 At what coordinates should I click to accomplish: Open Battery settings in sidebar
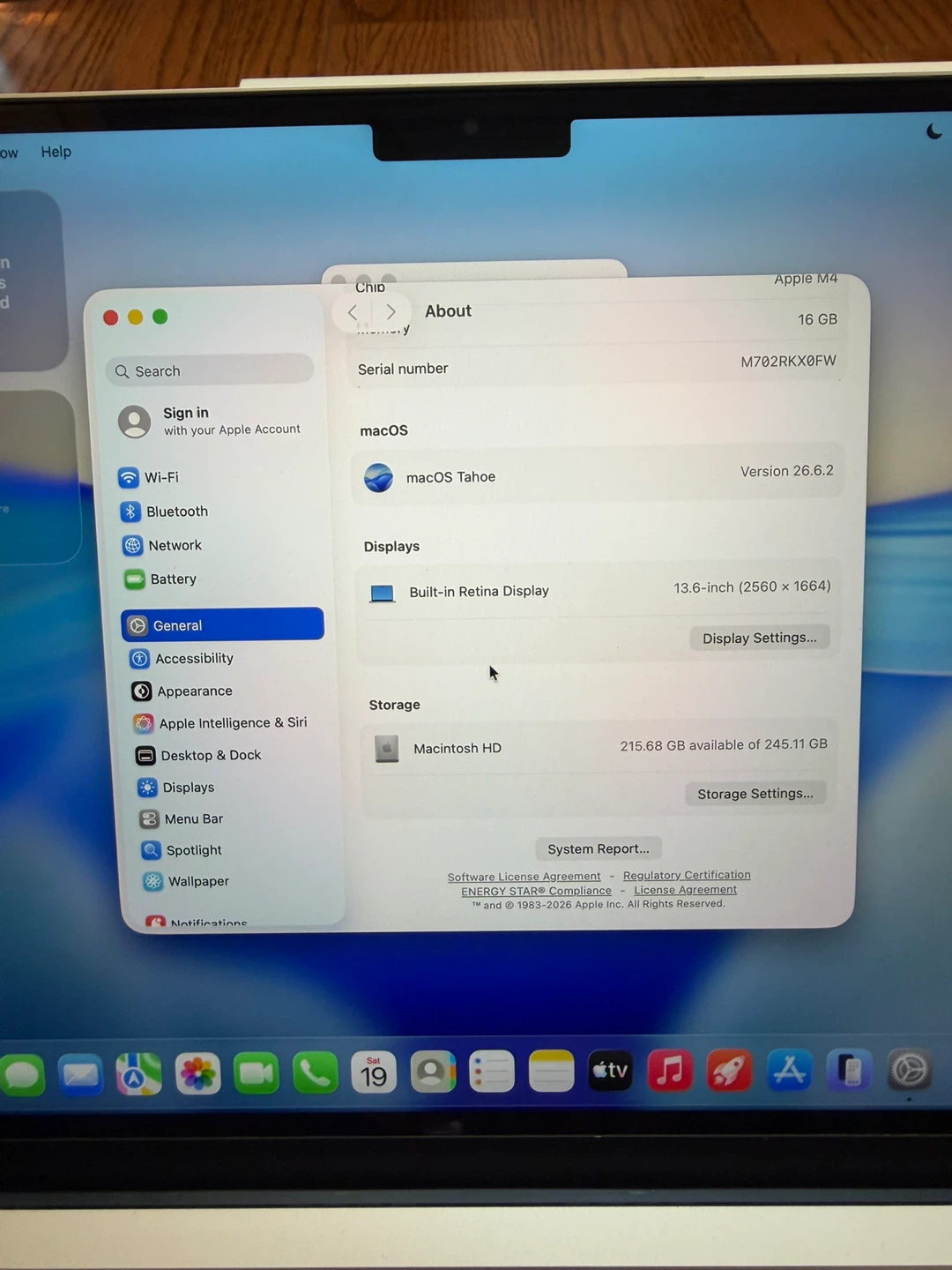click(x=160, y=579)
